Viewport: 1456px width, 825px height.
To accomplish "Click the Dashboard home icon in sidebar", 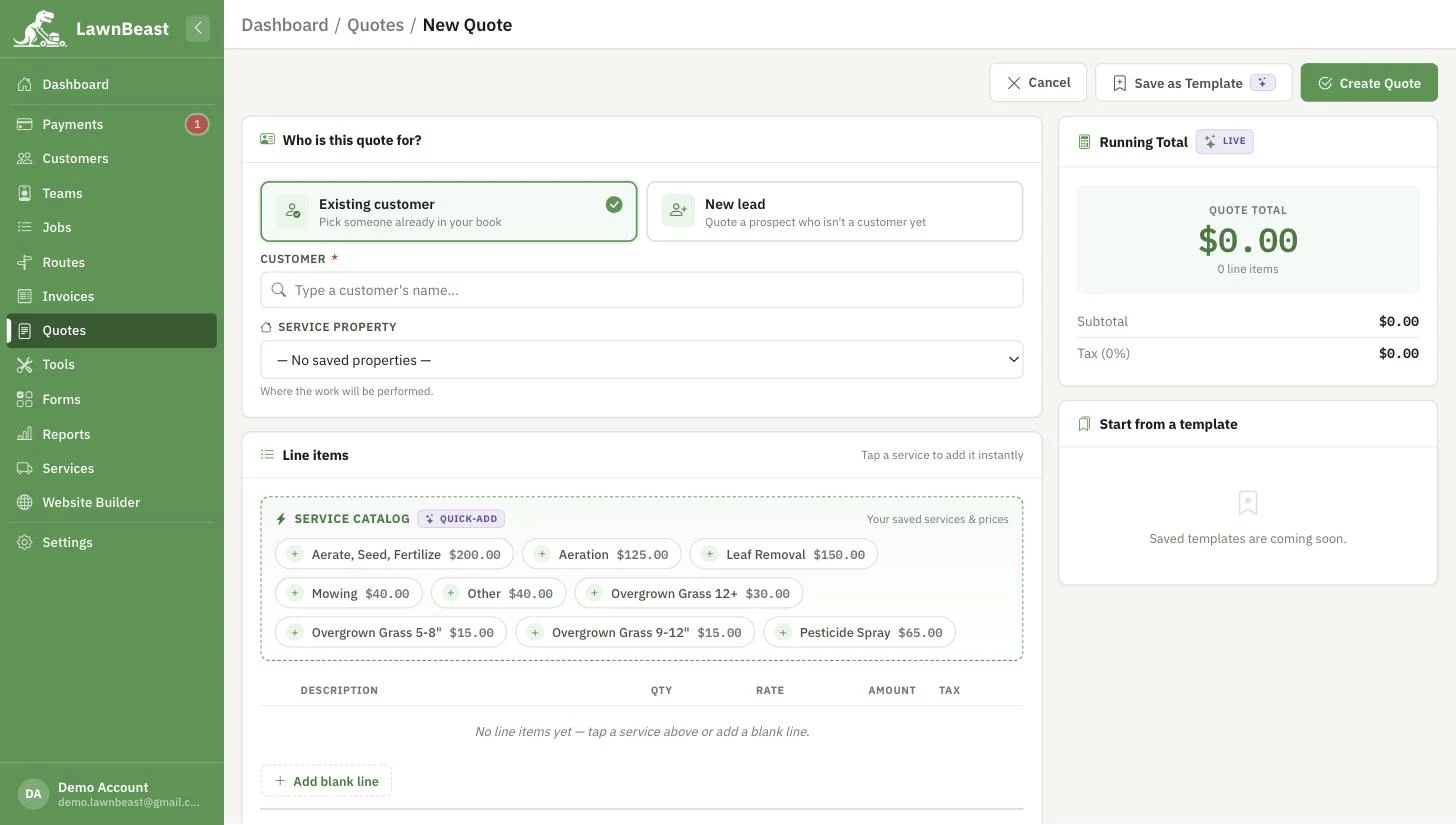I will click(x=25, y=84).
